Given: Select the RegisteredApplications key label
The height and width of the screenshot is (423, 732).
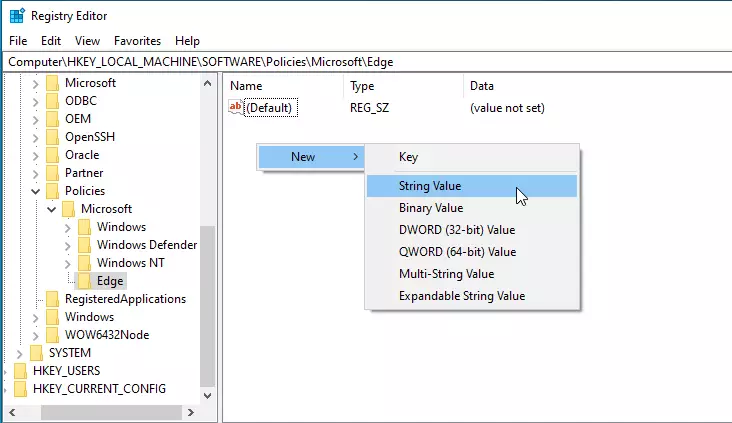Looking at the screenshot, I should click(125, 299).
